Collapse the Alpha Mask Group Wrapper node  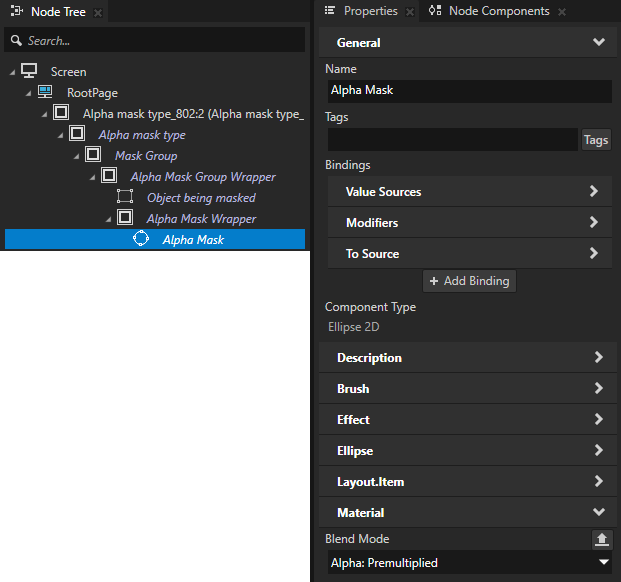tap(93, 177)
